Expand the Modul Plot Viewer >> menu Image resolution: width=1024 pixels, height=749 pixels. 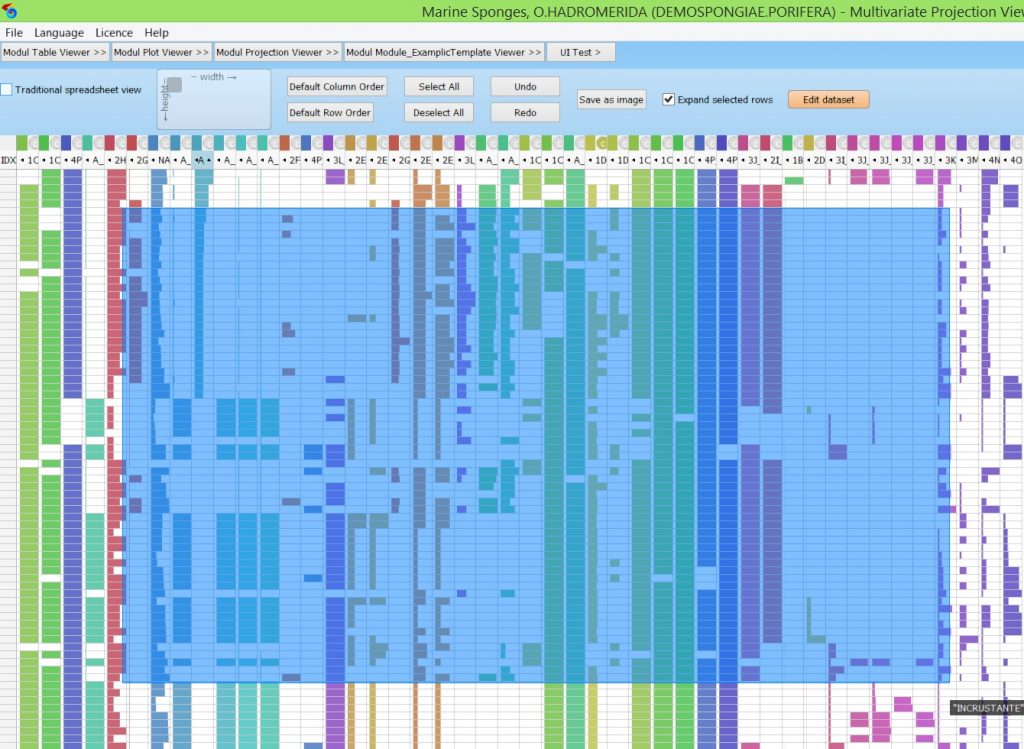click(x=161, y=52)
